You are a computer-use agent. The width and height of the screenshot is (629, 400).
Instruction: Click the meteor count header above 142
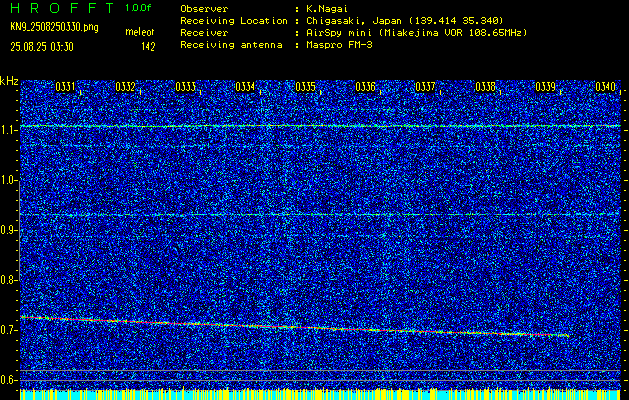[x=140, y=32]
